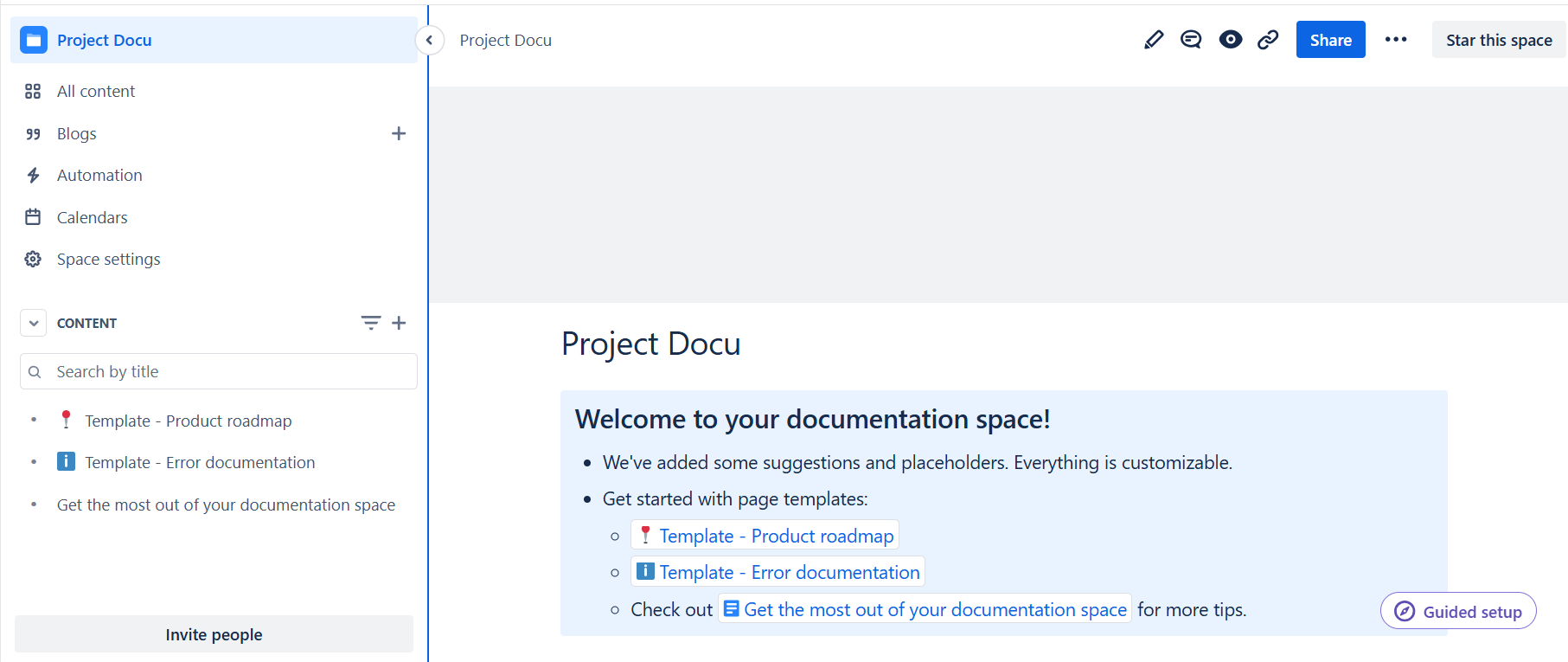Click the Invite people button
Screen dimensions: 1568x662
coord(214,634)
